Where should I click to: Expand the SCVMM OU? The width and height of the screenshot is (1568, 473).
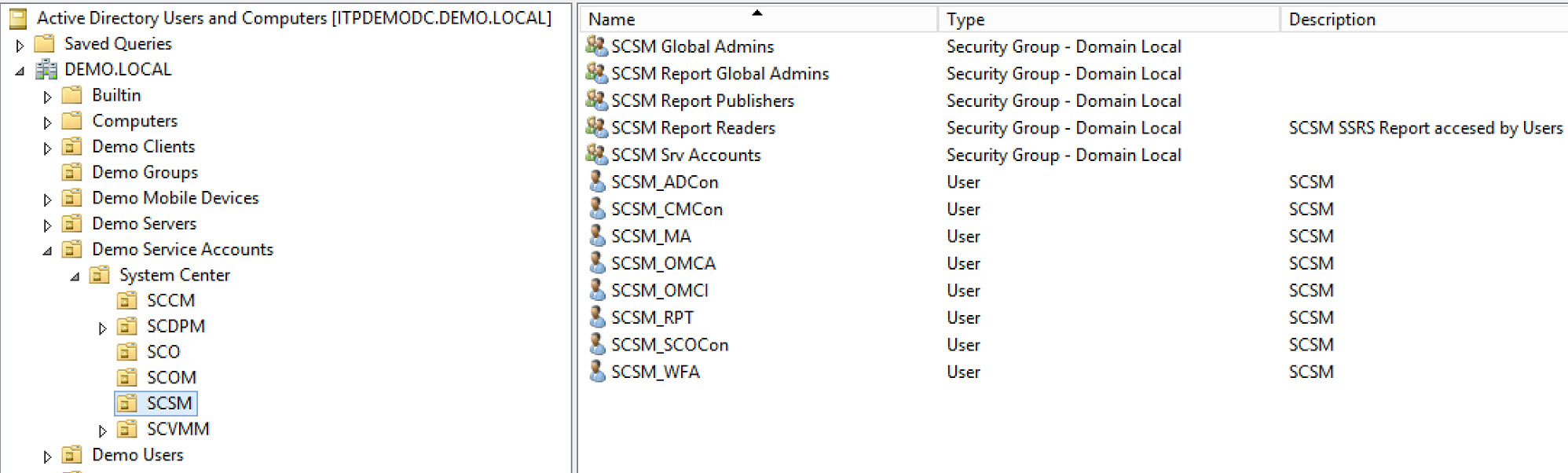[x=102, y=431]
